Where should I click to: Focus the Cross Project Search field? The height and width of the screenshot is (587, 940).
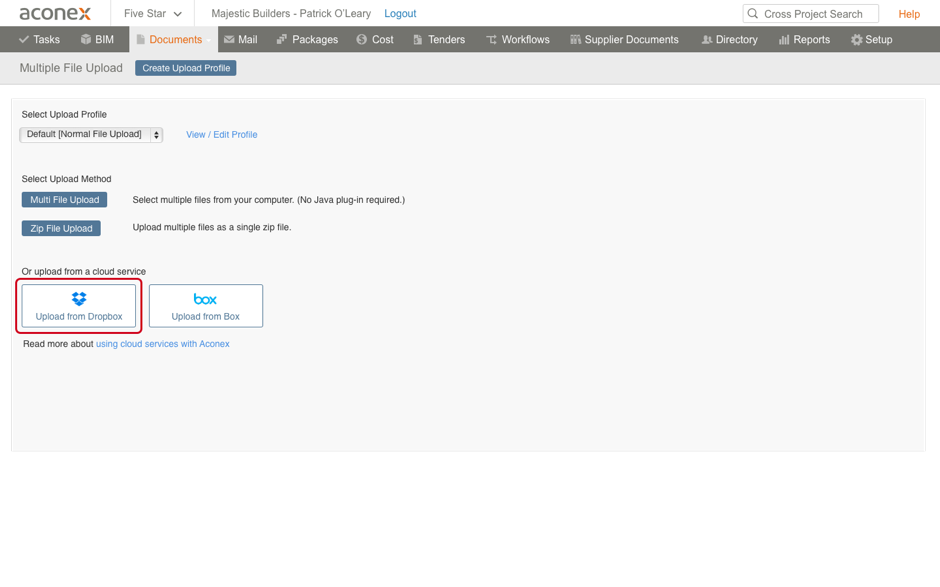[811, 14]
